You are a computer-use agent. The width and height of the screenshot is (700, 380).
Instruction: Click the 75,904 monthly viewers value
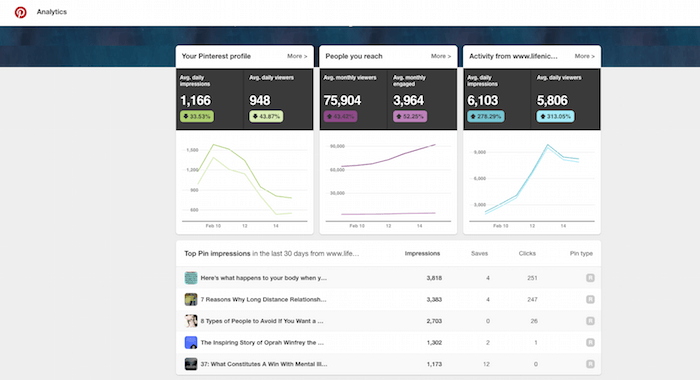342,100
